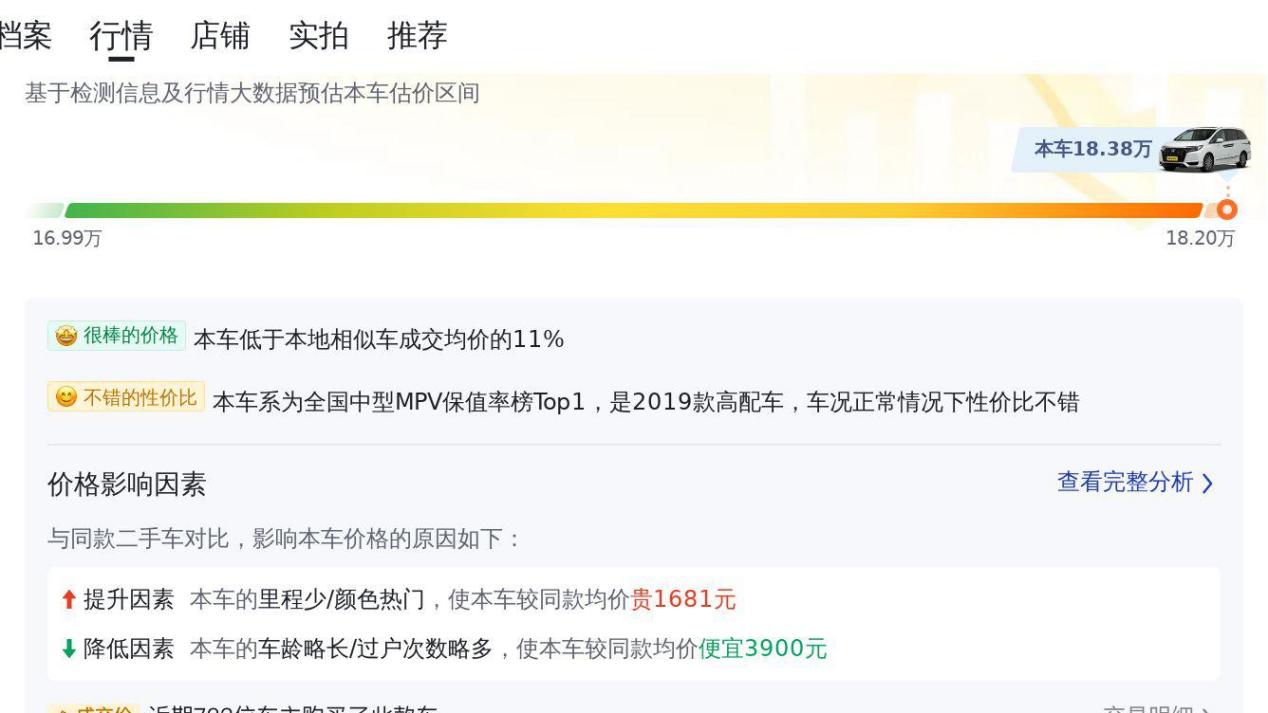Screen dimensions: 1268x713
Task: Go to the 实拍 tab
Action: pyautogui.click(x=318, y=36)
